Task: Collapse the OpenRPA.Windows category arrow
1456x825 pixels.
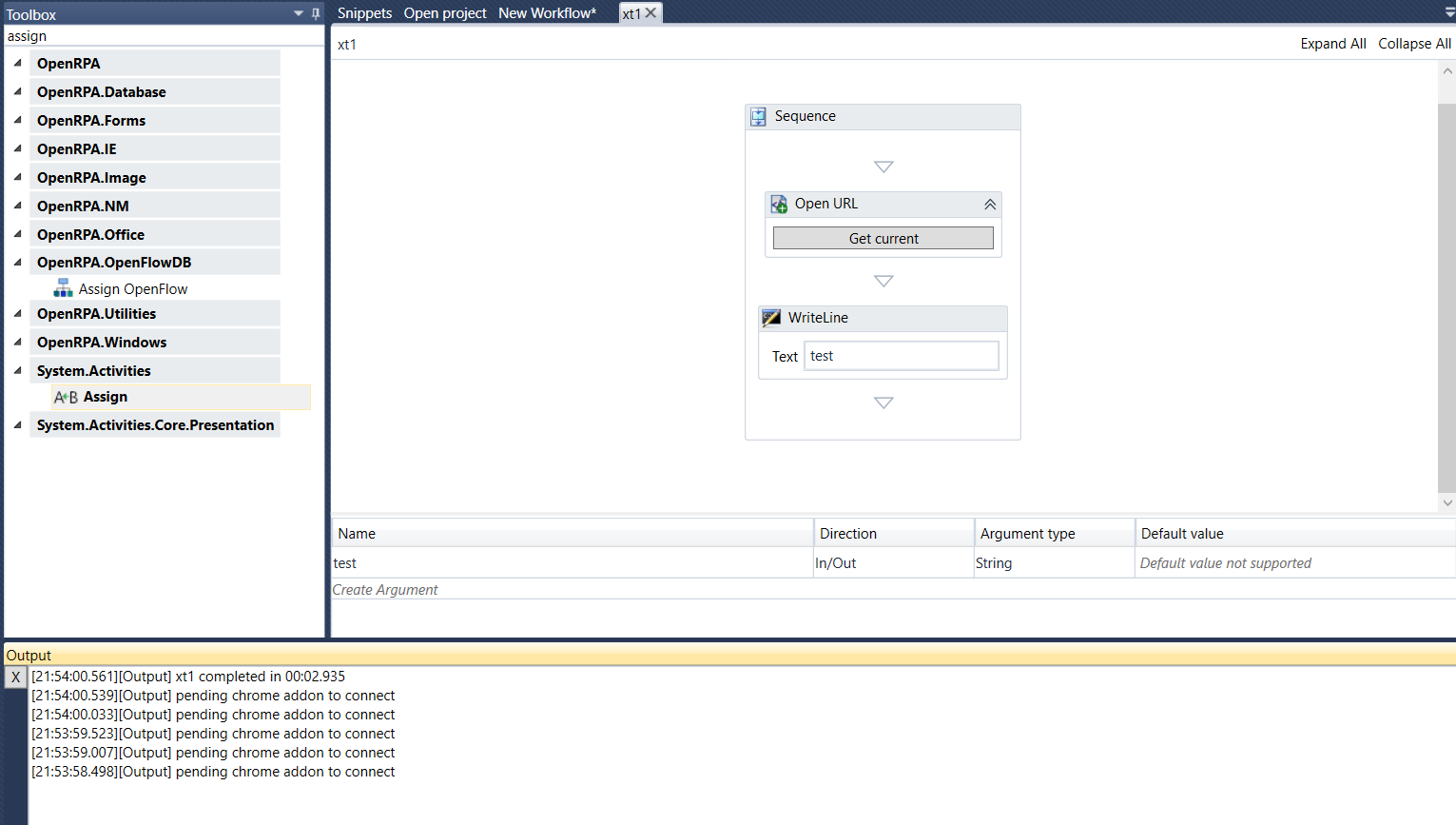Action: click(x=17, y=342)
